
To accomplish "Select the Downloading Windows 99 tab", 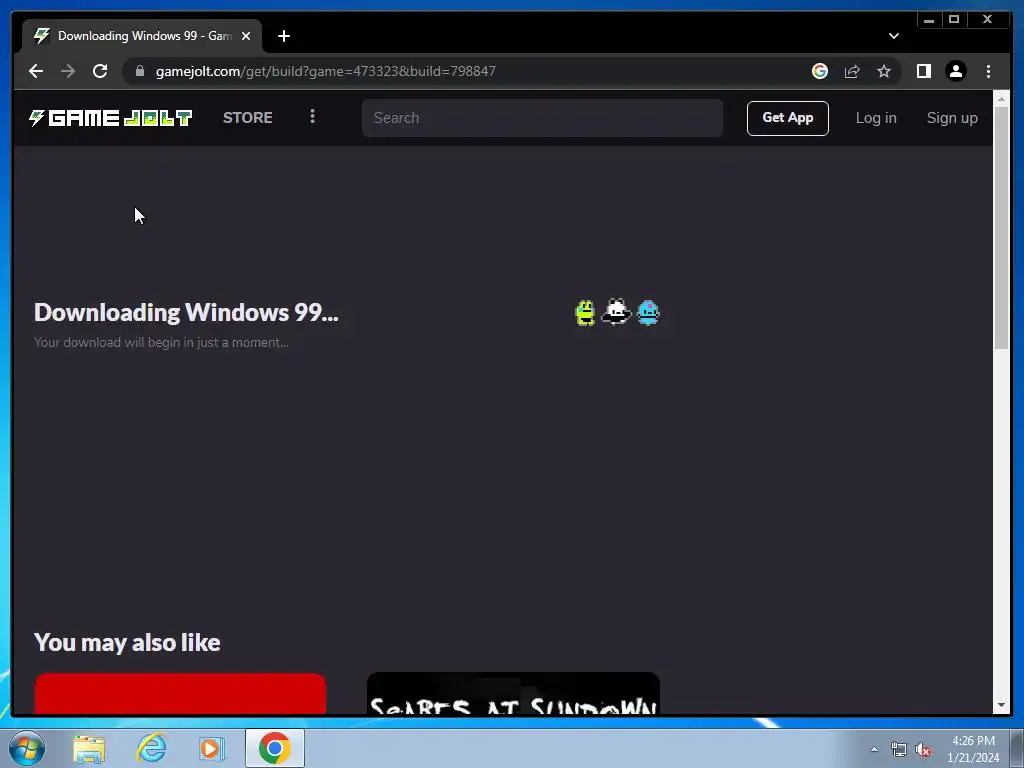I will click(x=142, y=36).
